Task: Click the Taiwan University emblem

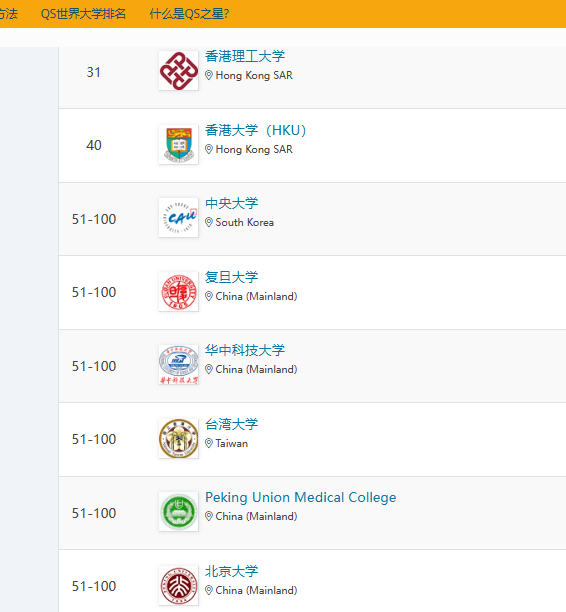Action: click(x=178, y=438)
